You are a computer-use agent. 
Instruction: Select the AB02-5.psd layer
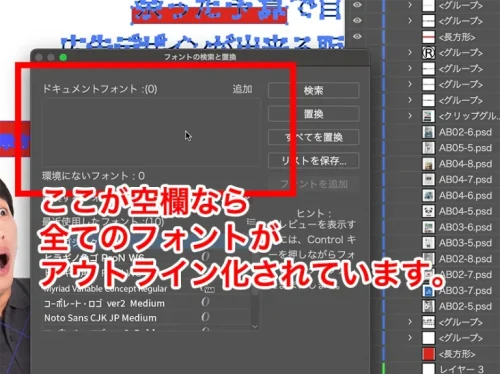pyautogui.click(x=465, y=306)
